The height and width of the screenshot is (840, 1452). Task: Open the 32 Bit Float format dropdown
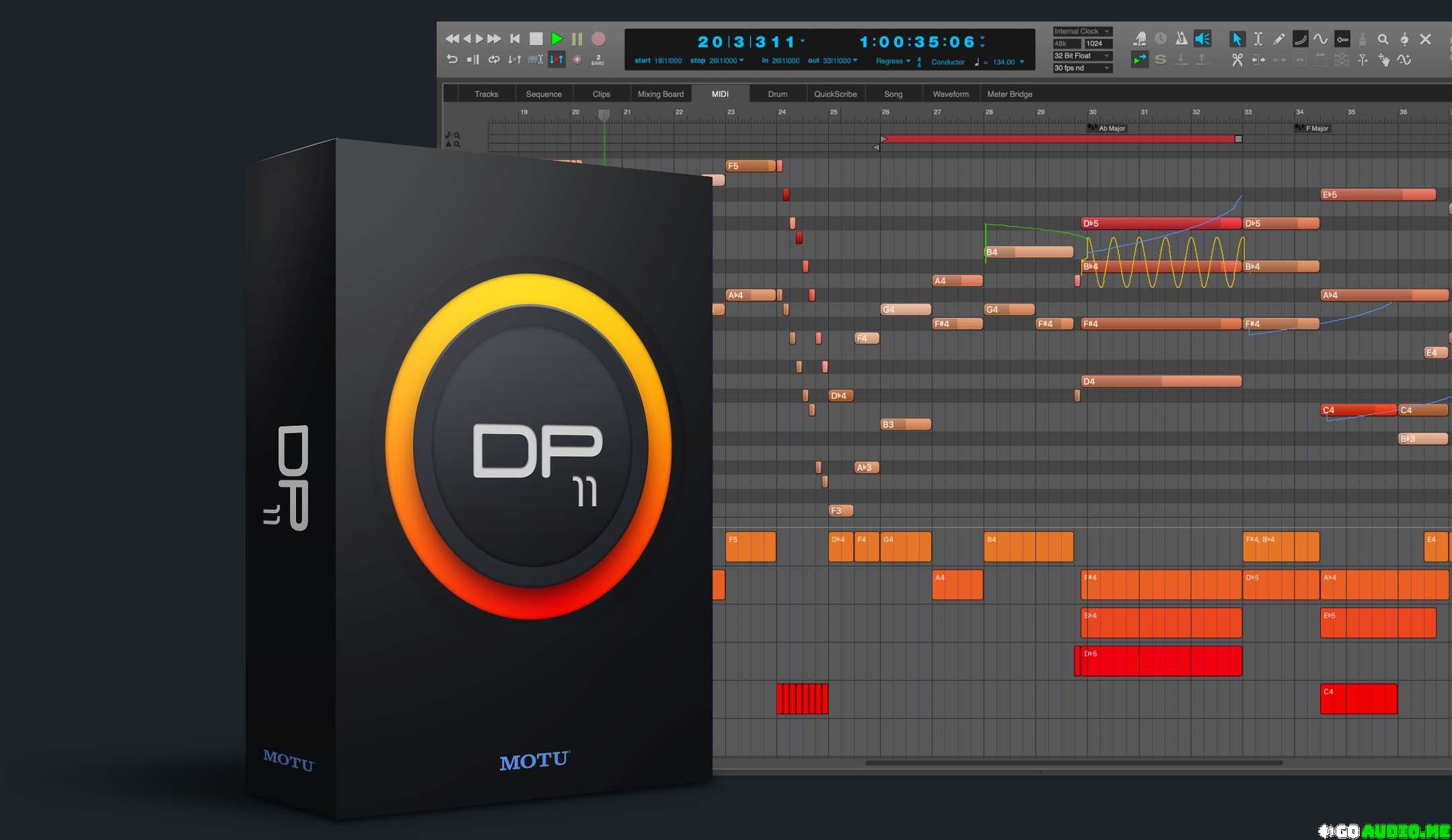point(1082,56)
